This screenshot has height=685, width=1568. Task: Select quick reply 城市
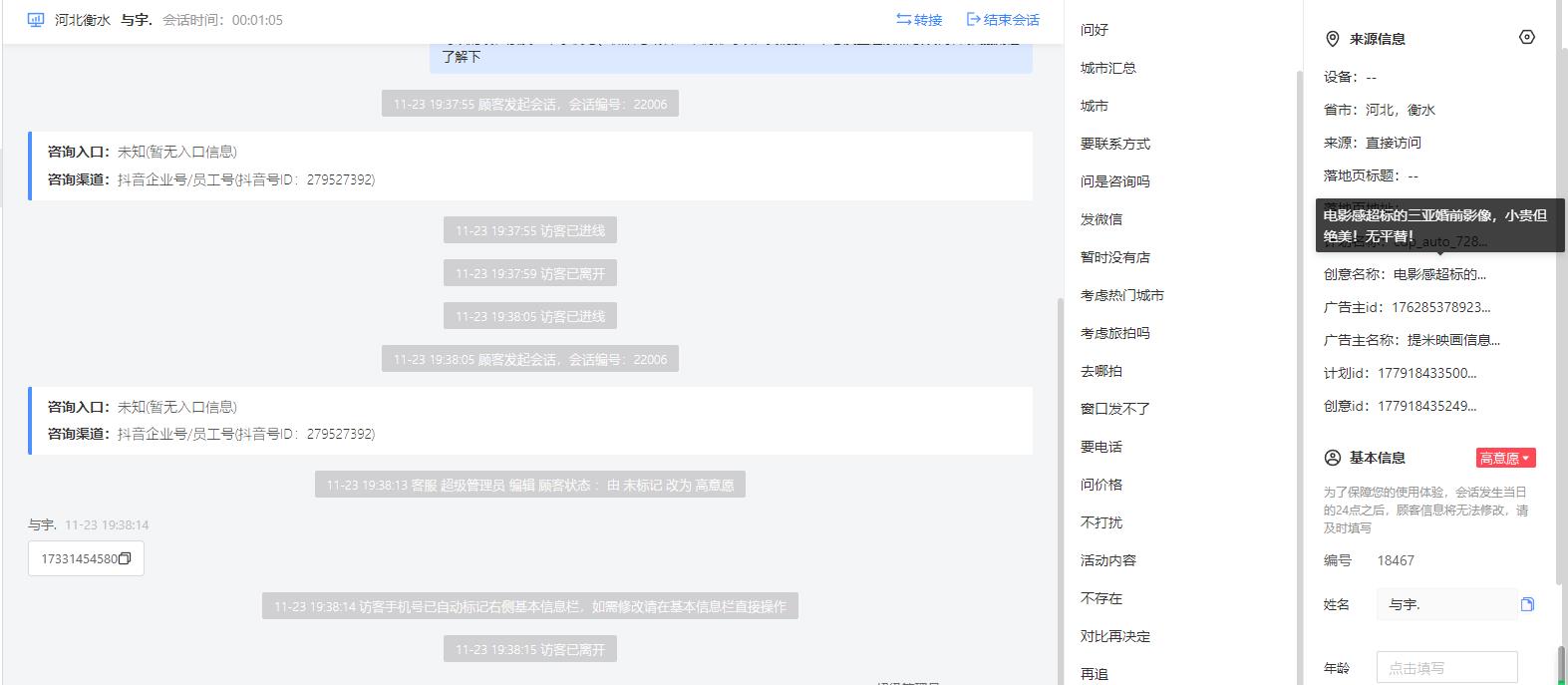[x=1095, y=106]
